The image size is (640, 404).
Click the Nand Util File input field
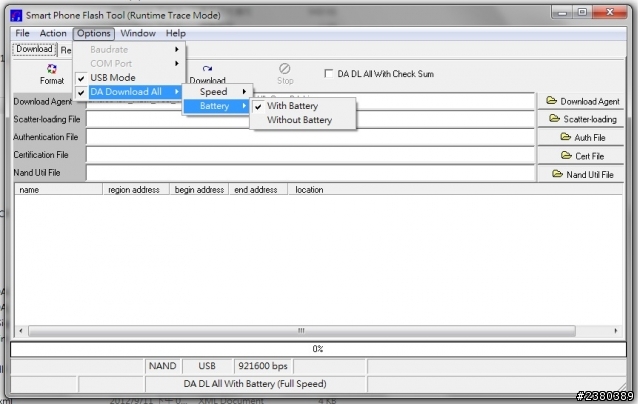point(310,173)
